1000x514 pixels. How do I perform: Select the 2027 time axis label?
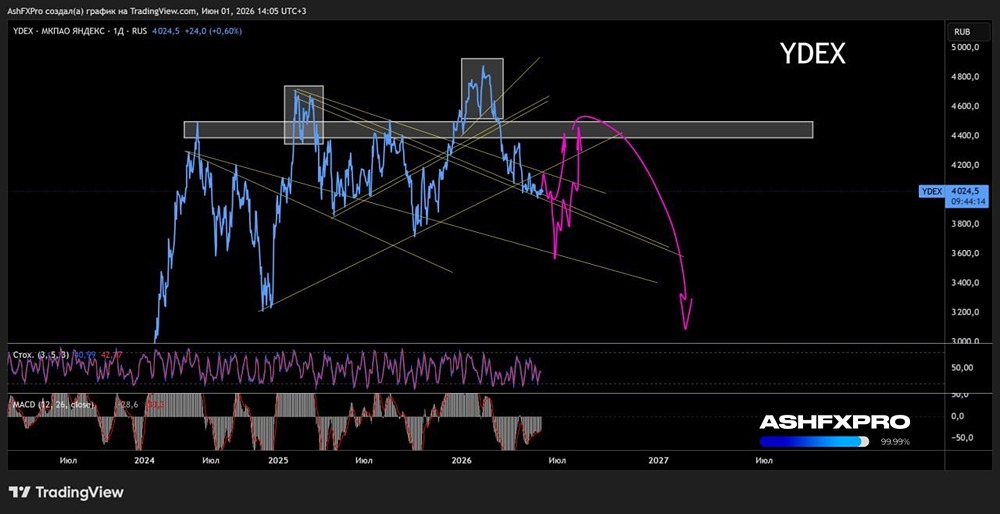click(658, 460)
